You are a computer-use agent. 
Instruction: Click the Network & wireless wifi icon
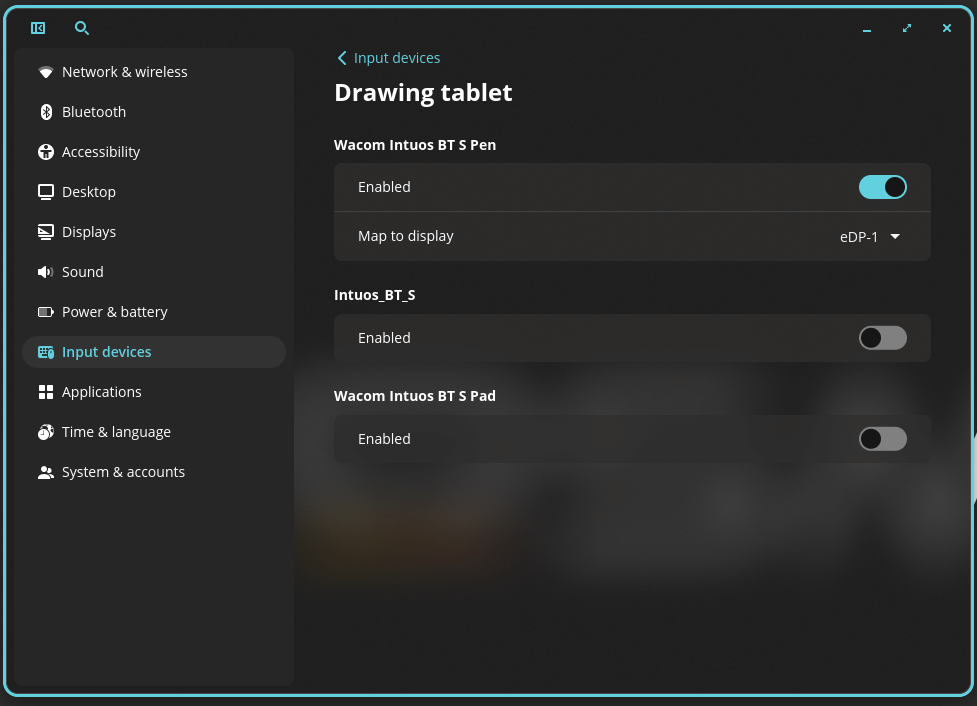pos(45,72)
